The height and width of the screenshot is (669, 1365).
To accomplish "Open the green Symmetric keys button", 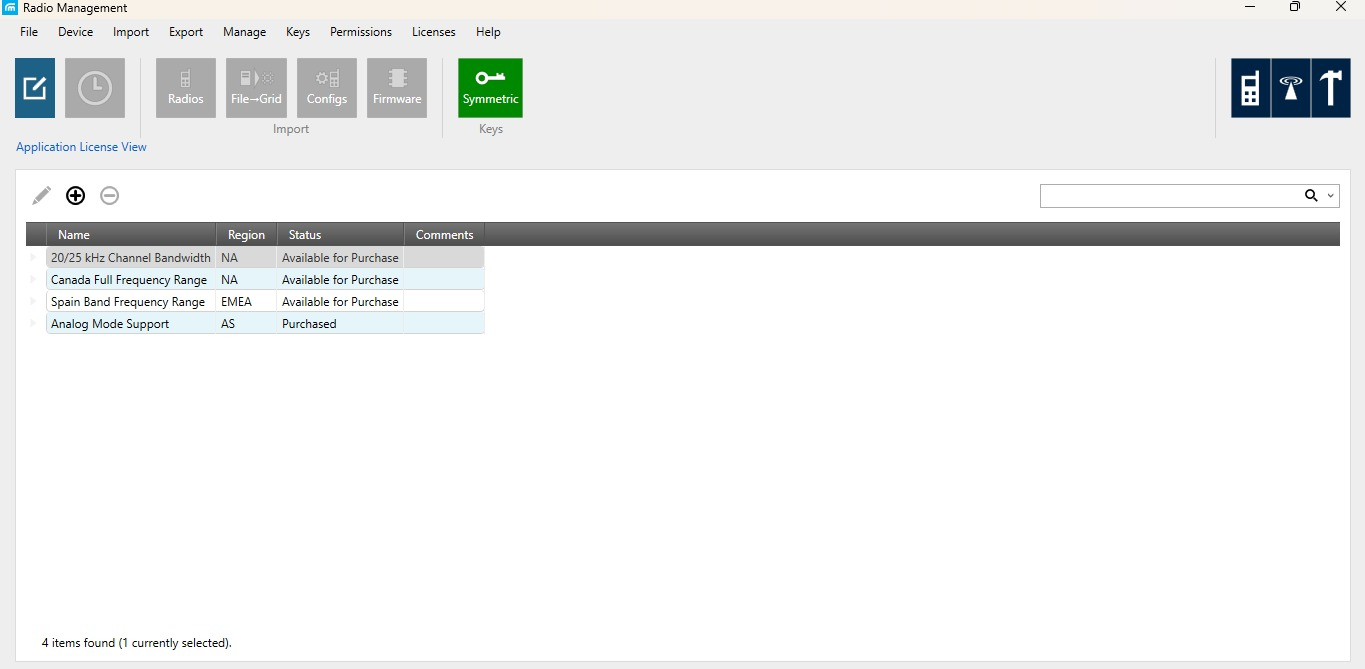I will [490, 88].
